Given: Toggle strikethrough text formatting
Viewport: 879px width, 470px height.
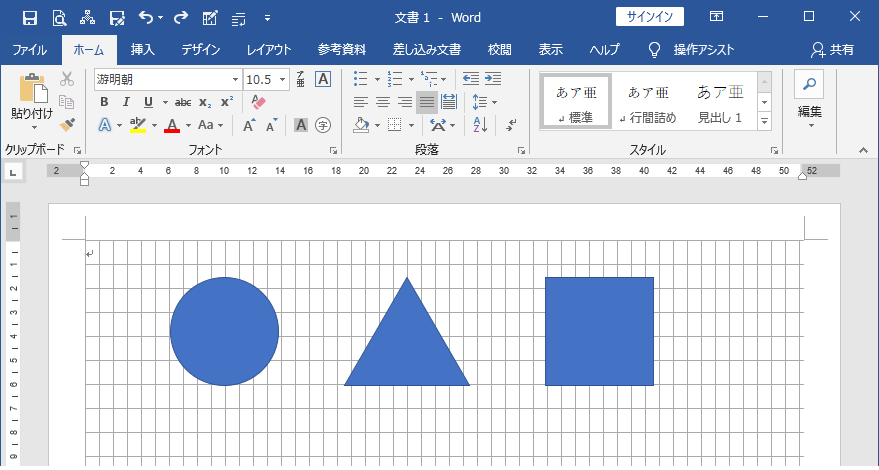Looking at the screenshot, I should click(x=183, y=102).
